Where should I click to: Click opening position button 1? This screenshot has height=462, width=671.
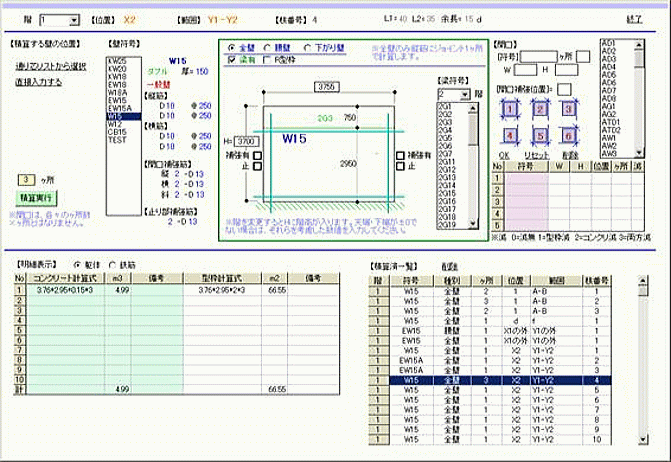pos(511,109)
